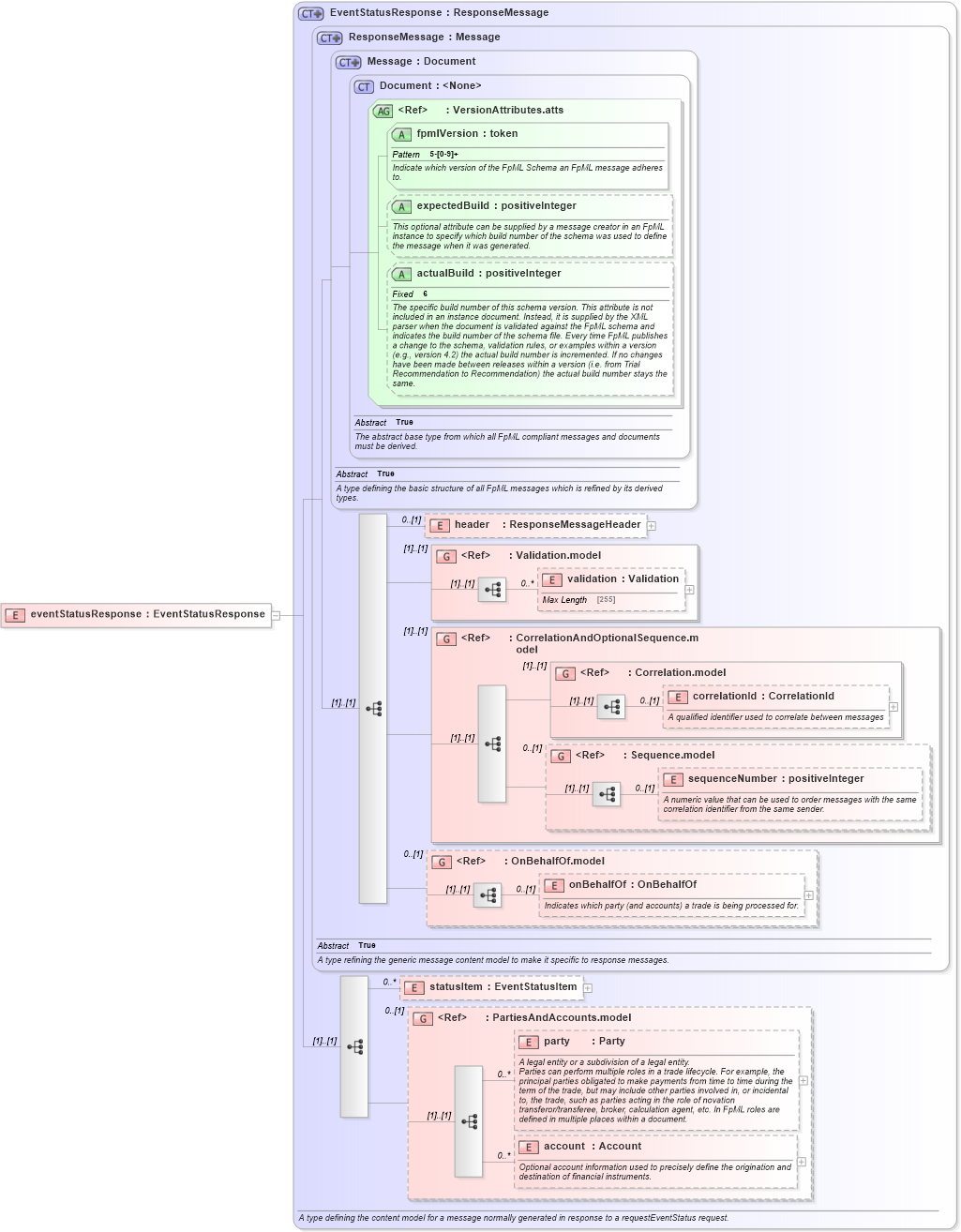Expand the statusItem EventStatusItem element
This screenshot has width=961, height=1232.
point(588,988)
